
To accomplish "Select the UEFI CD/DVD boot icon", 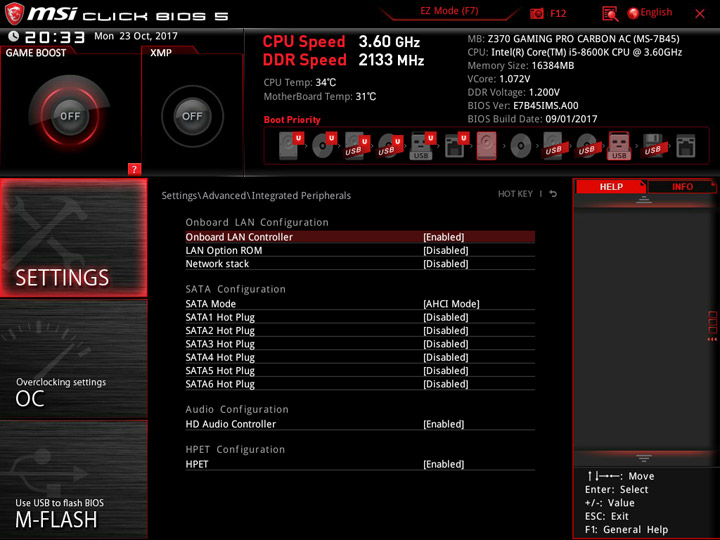I will (x=324, y=146).
